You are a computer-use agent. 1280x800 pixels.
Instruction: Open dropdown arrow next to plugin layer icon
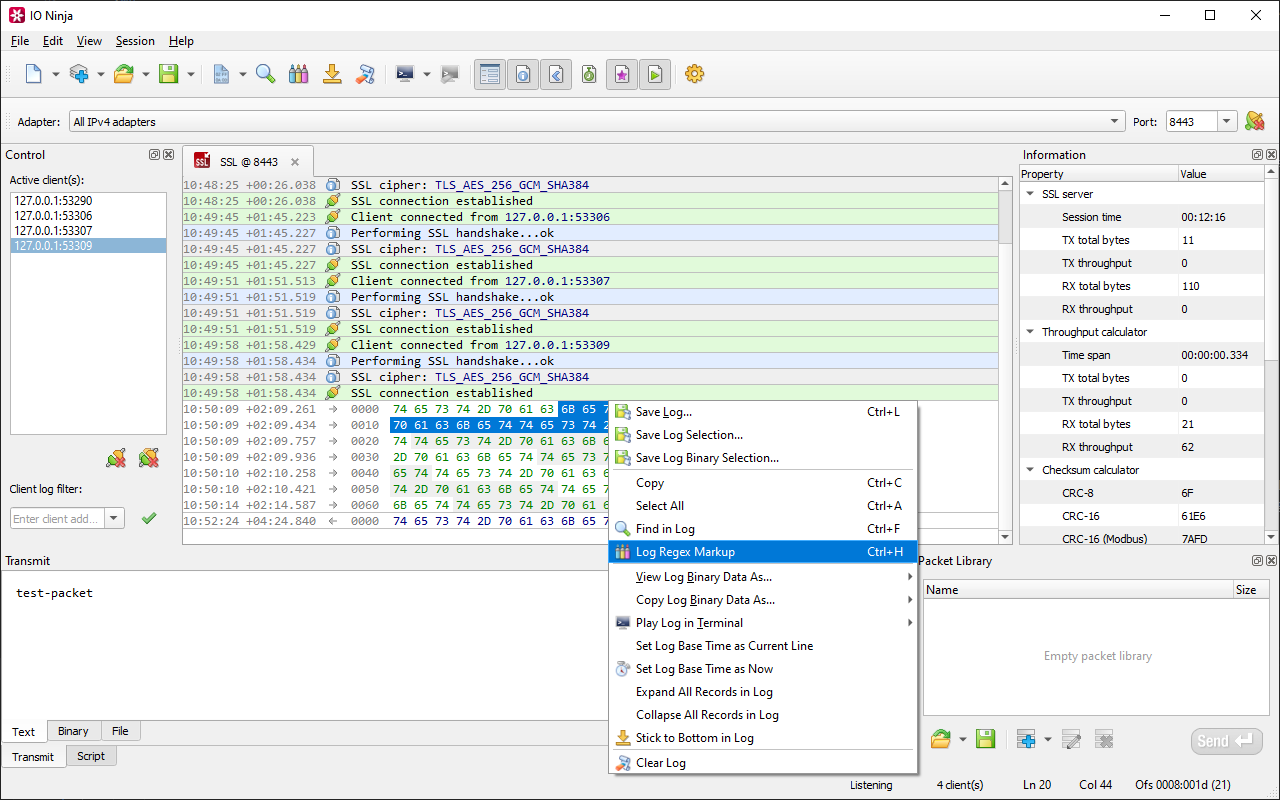click(101, 75)
